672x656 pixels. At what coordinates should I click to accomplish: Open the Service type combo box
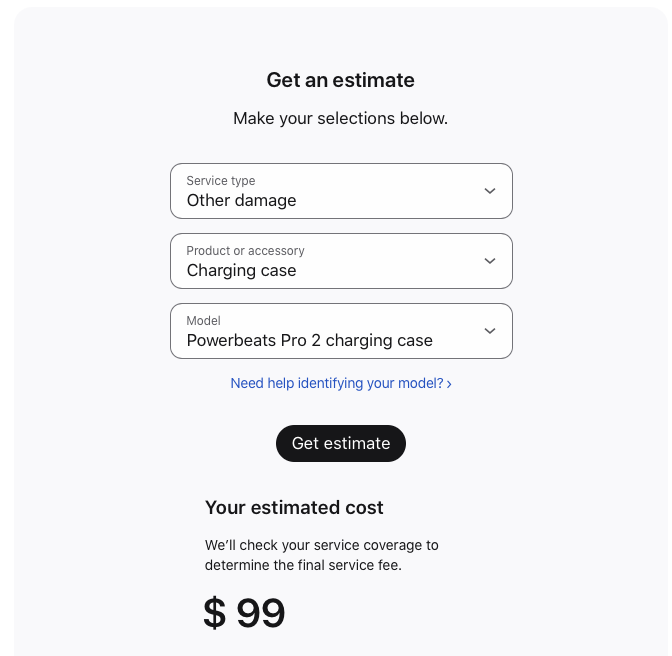coord(341,191)
